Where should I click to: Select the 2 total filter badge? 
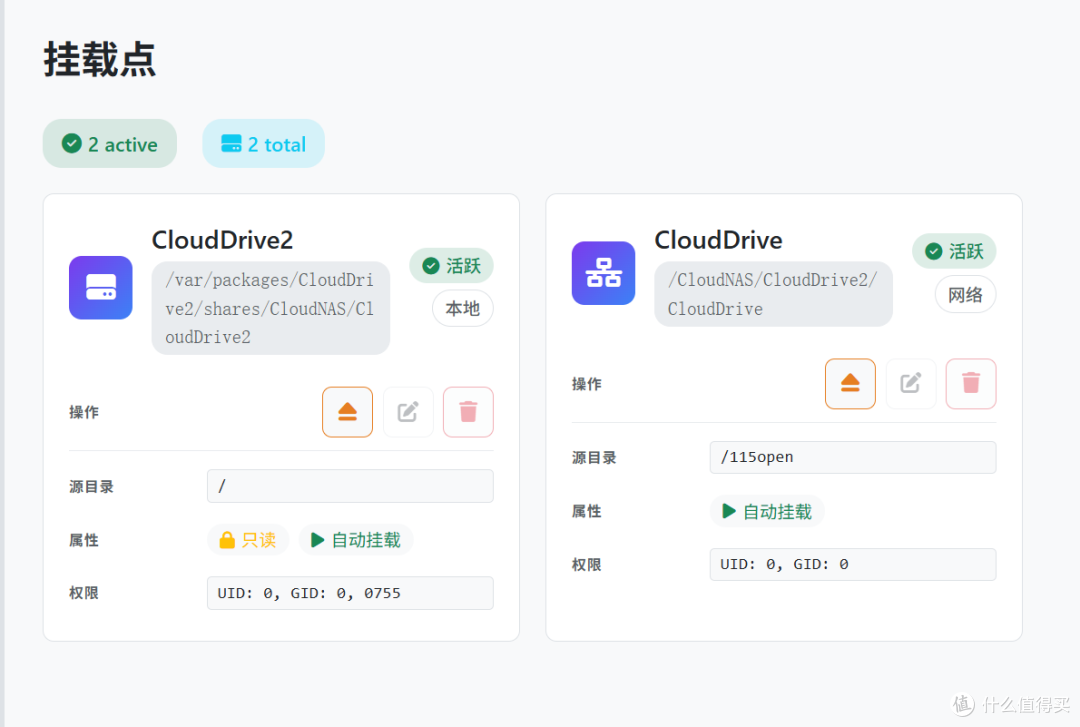point(264,143)
